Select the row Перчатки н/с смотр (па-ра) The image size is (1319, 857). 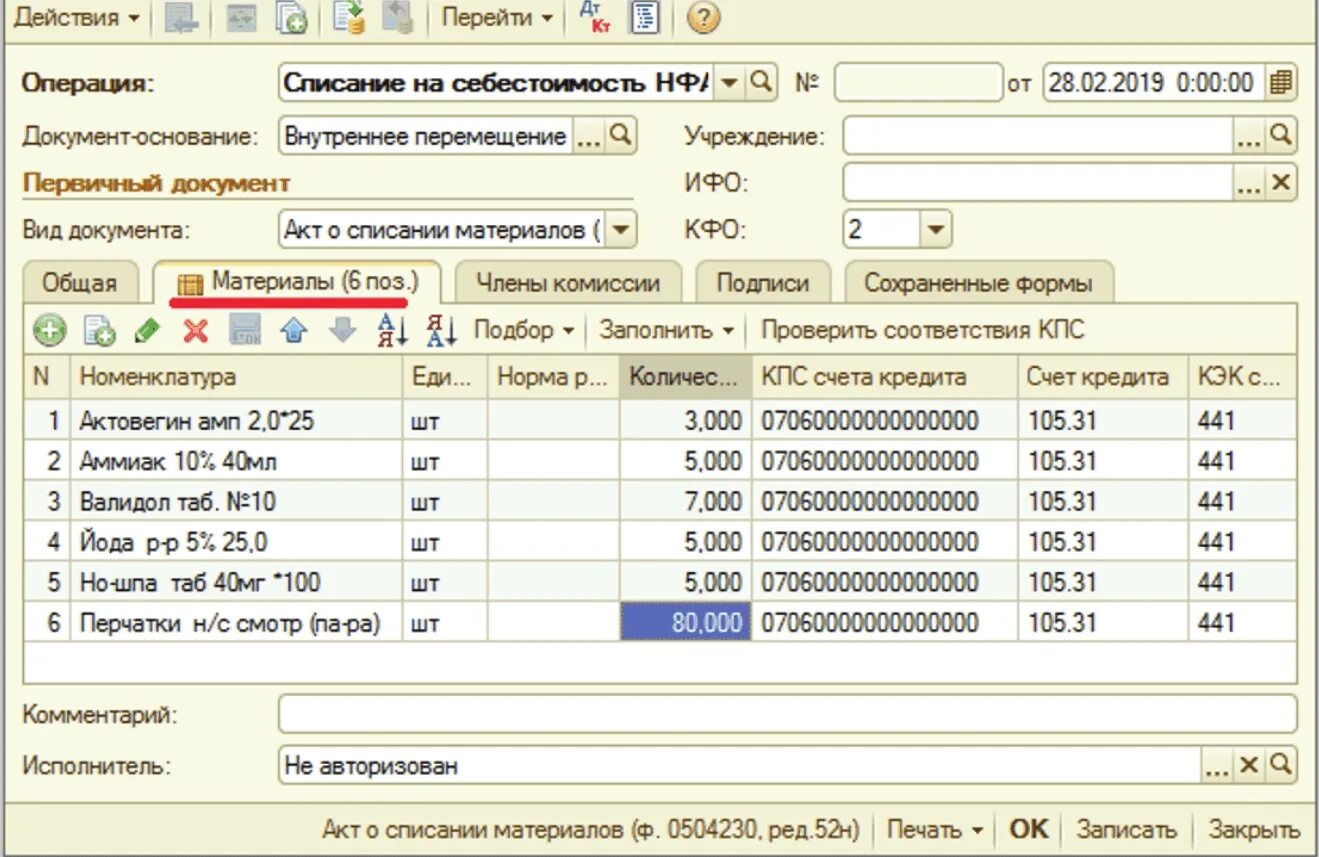click(660, 622)
